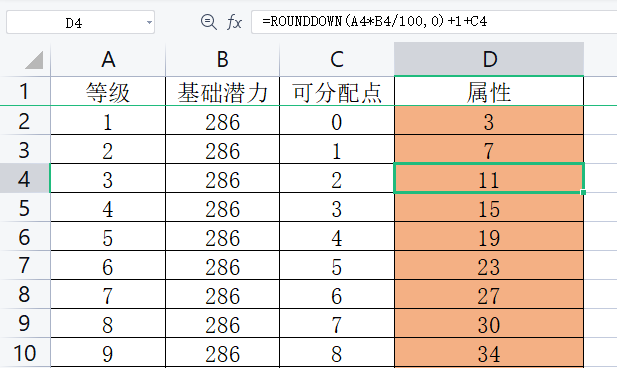The width and height of the screenshot is (617, 368).
Task: Select cell C3 with value 1
Action: click(x=337, y=149)
